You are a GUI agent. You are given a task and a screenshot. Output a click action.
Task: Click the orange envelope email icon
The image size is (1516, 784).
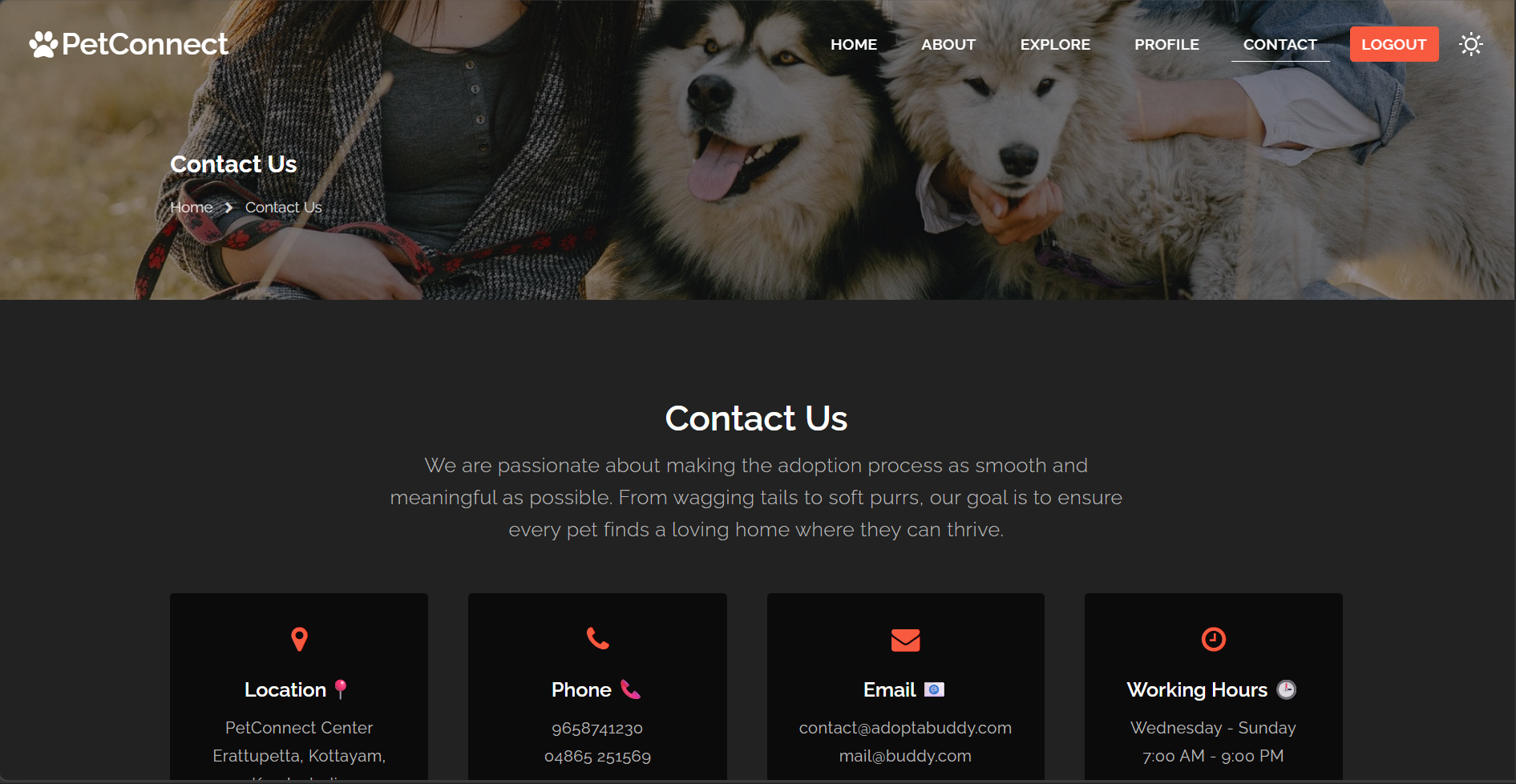click(x=905, y=640)
